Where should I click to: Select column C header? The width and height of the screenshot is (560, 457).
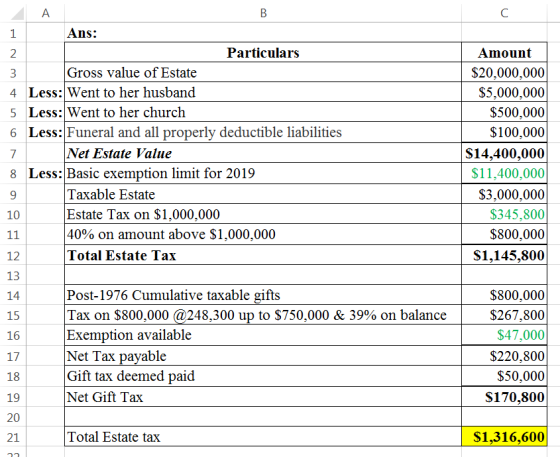(x=504, y=13)
